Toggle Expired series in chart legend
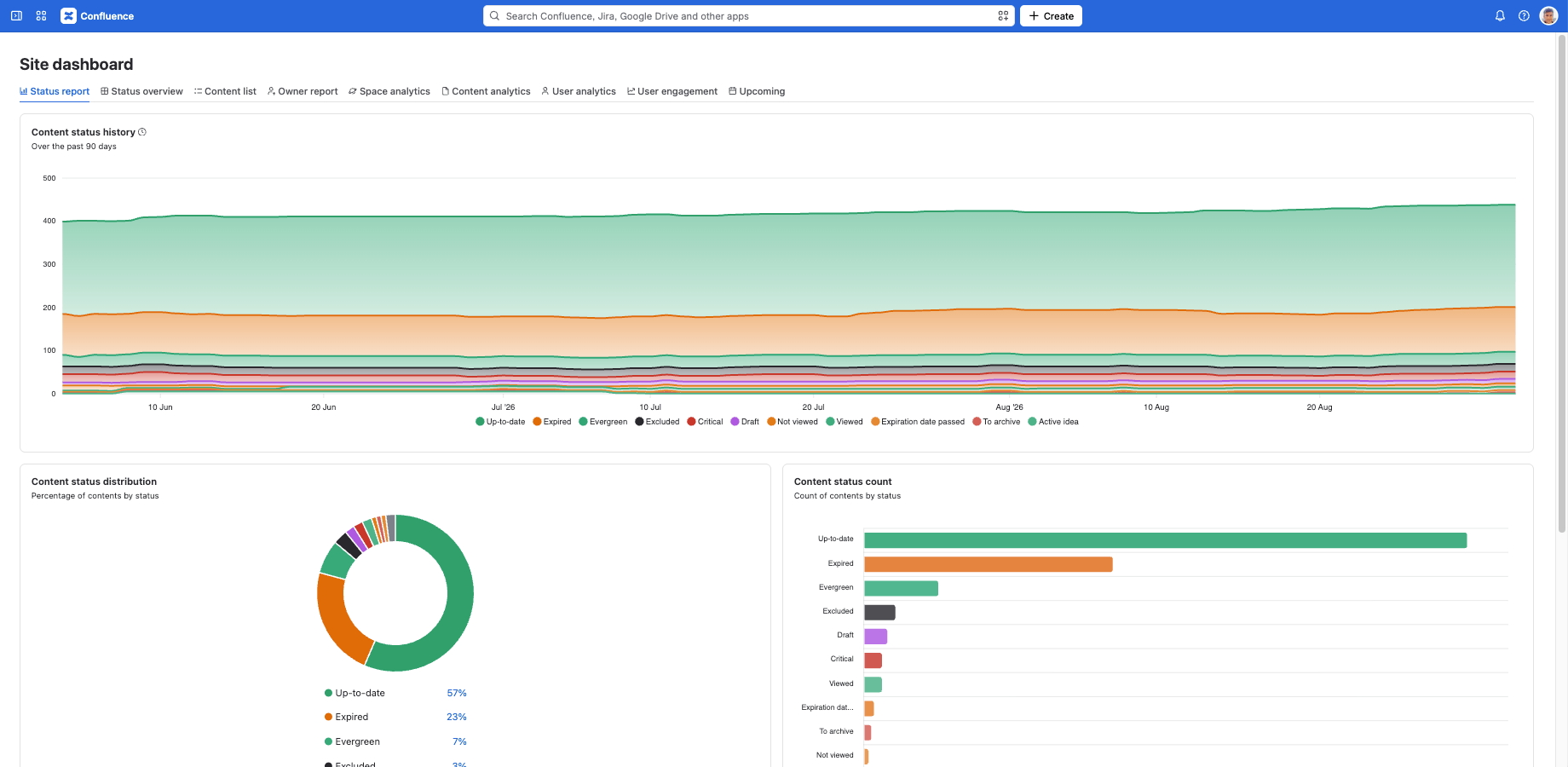This screenshot has width=1568, height=767. click(552, 422)
